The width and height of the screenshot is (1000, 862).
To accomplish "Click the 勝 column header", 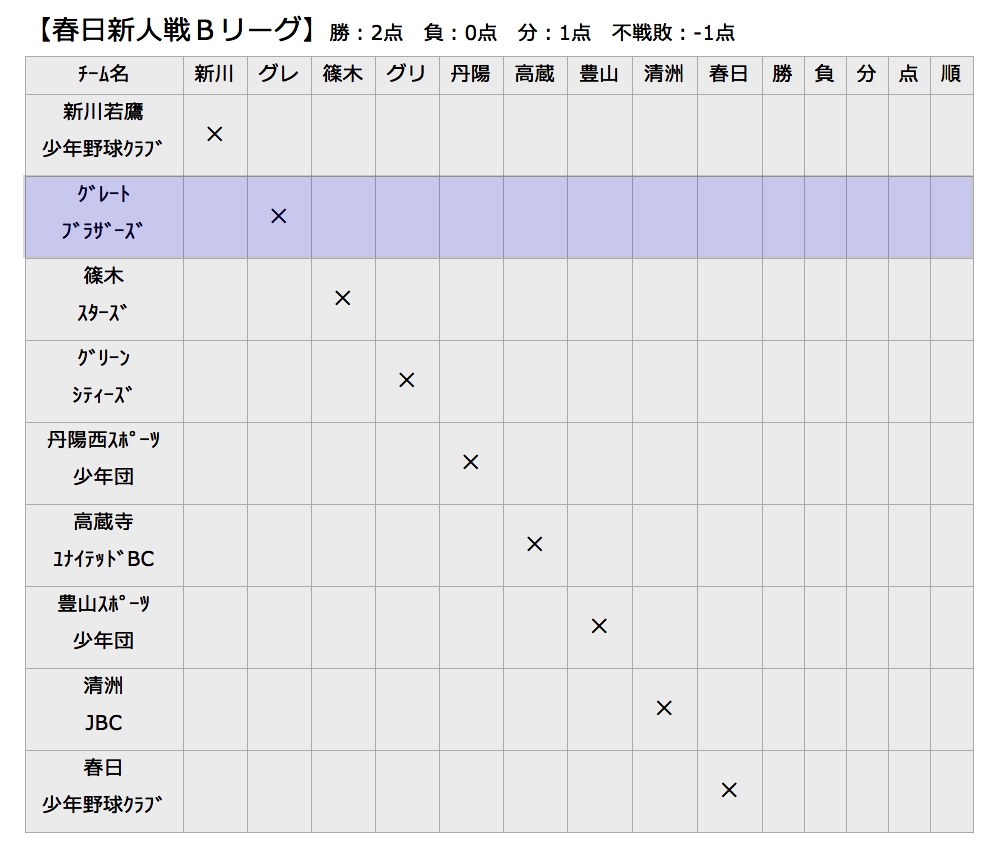I will click(x=783, y=75).
